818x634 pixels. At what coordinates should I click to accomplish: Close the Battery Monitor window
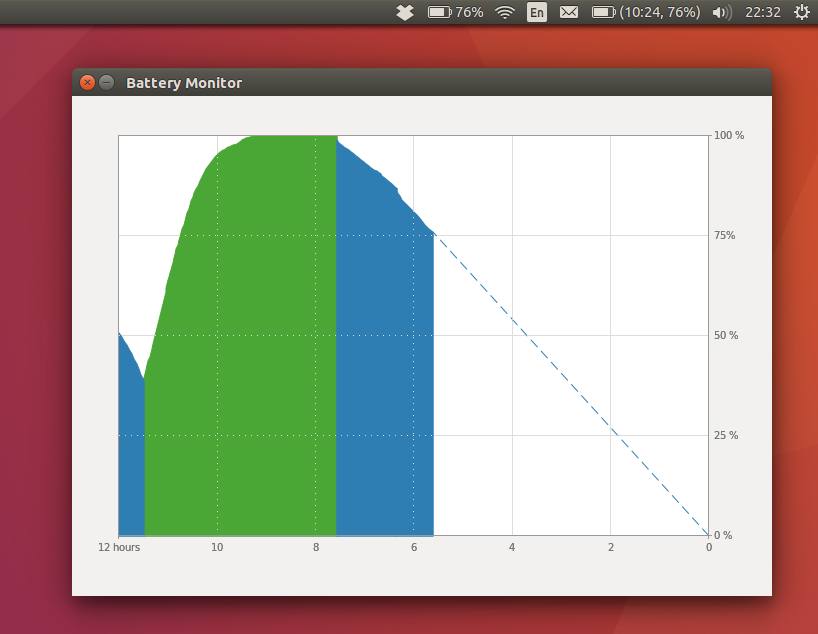[87, 82]
